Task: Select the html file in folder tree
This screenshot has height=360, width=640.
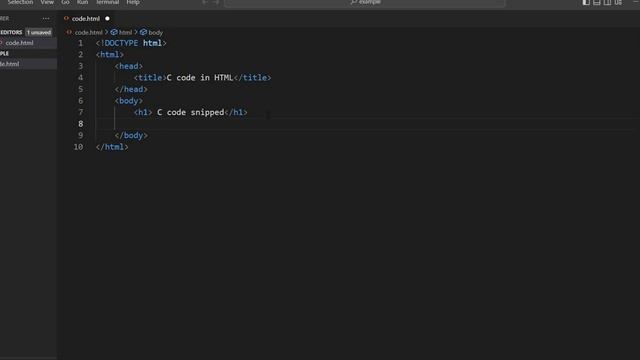Action: point(28,64)
